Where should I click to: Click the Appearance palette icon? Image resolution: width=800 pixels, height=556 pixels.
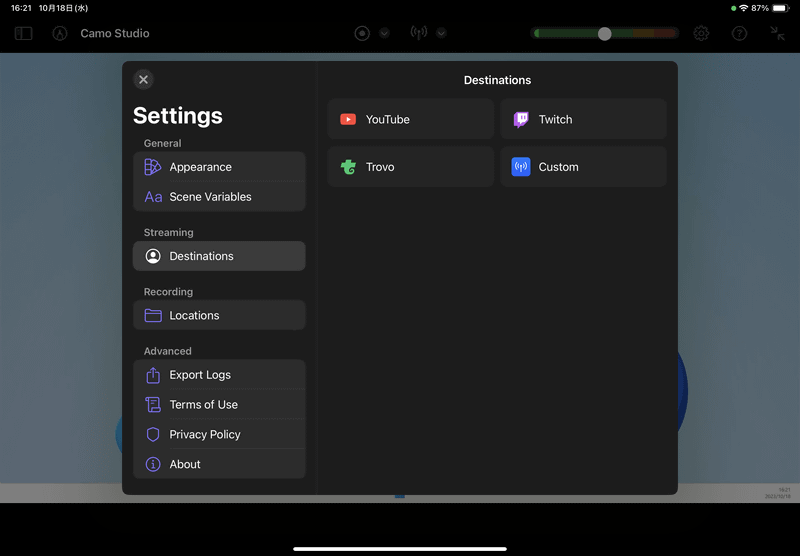153,167
